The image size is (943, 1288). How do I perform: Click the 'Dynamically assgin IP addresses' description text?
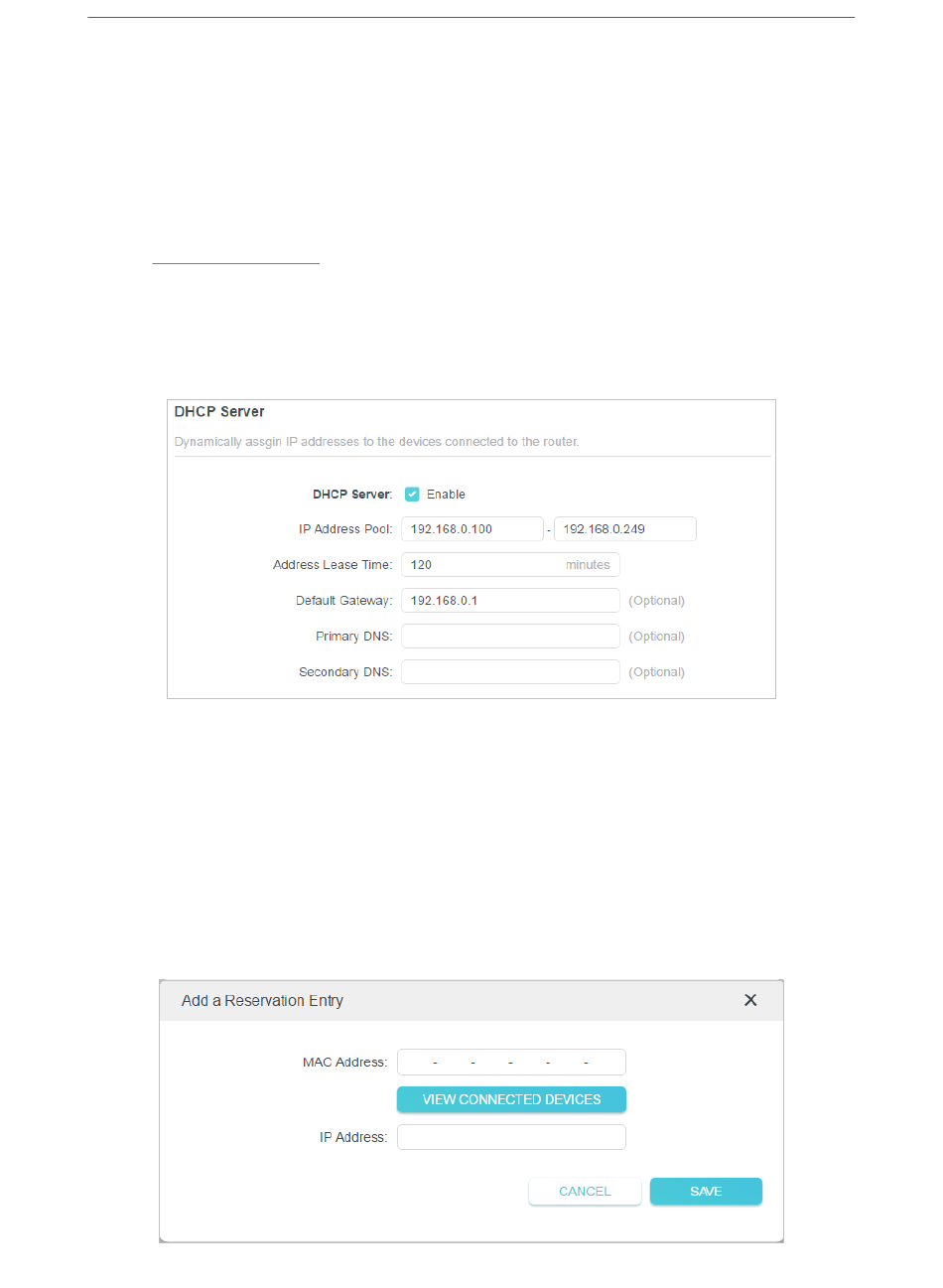tap(376, 442)
